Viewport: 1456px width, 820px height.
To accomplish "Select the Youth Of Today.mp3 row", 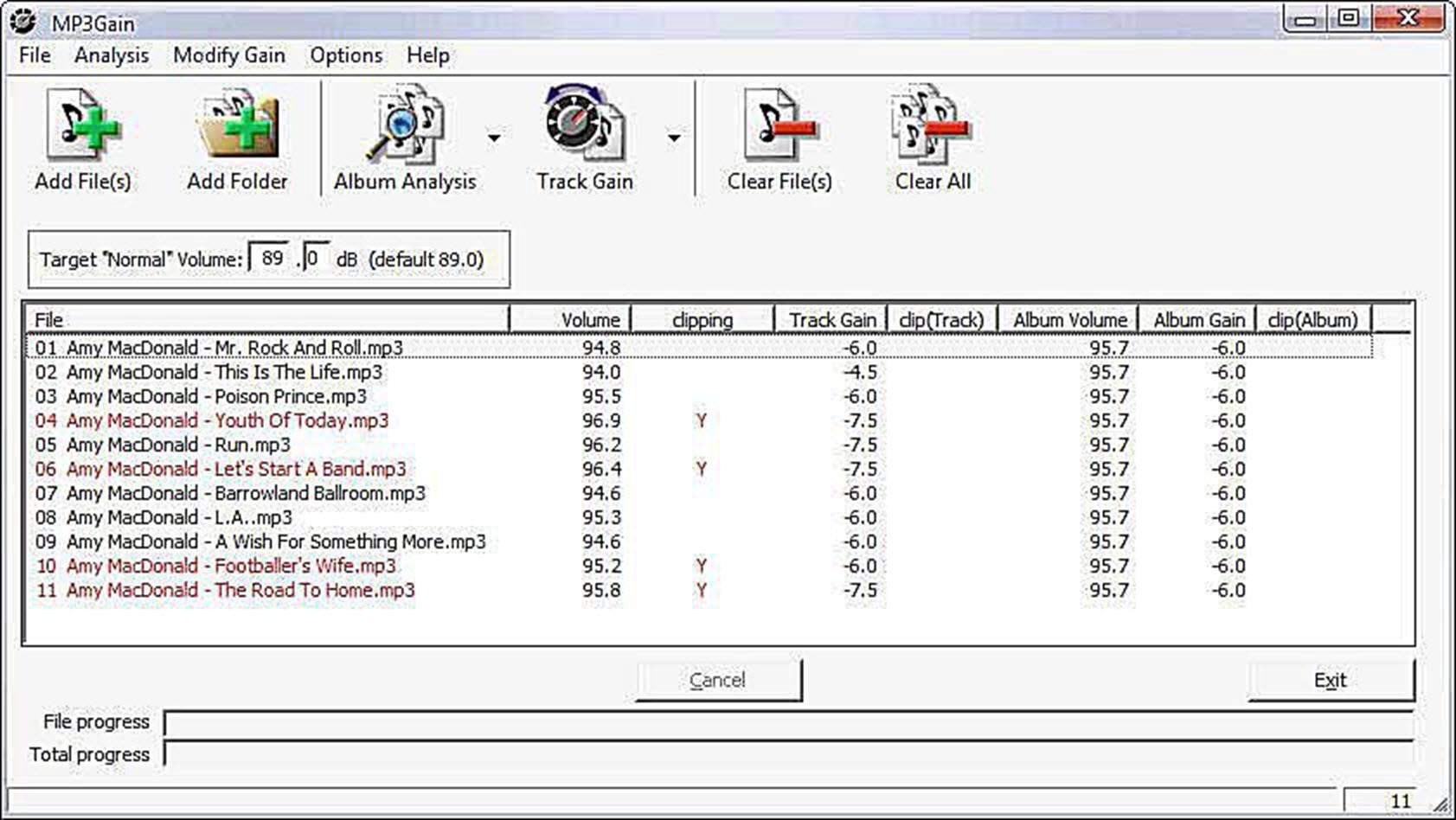I will point(700,420).
